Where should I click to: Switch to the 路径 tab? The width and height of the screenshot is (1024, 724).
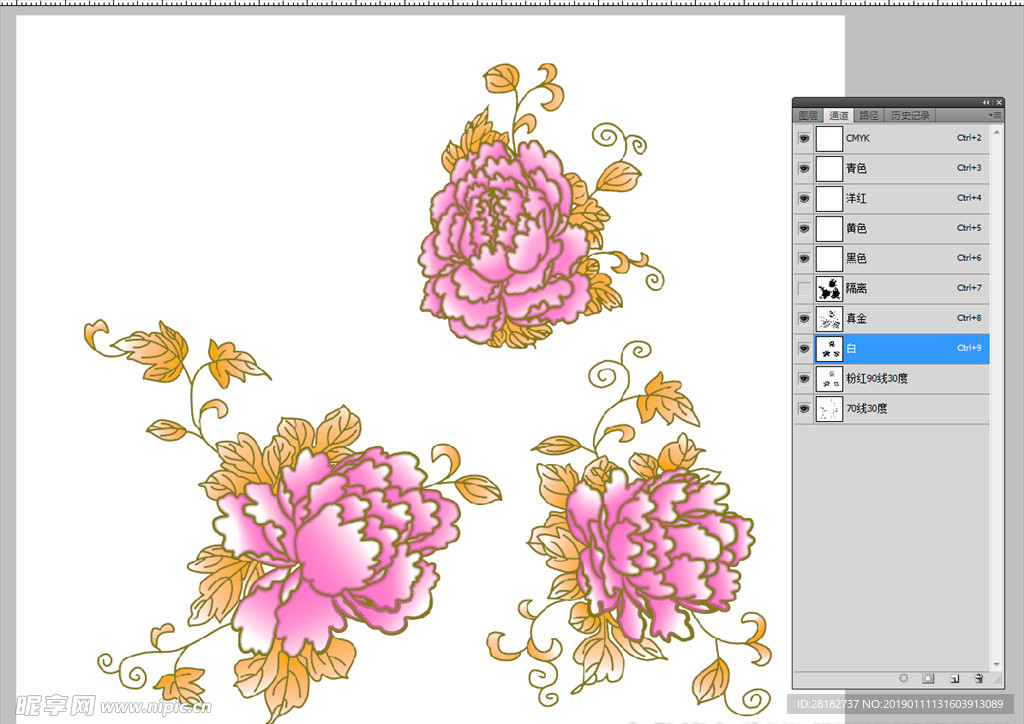(869, 116)
